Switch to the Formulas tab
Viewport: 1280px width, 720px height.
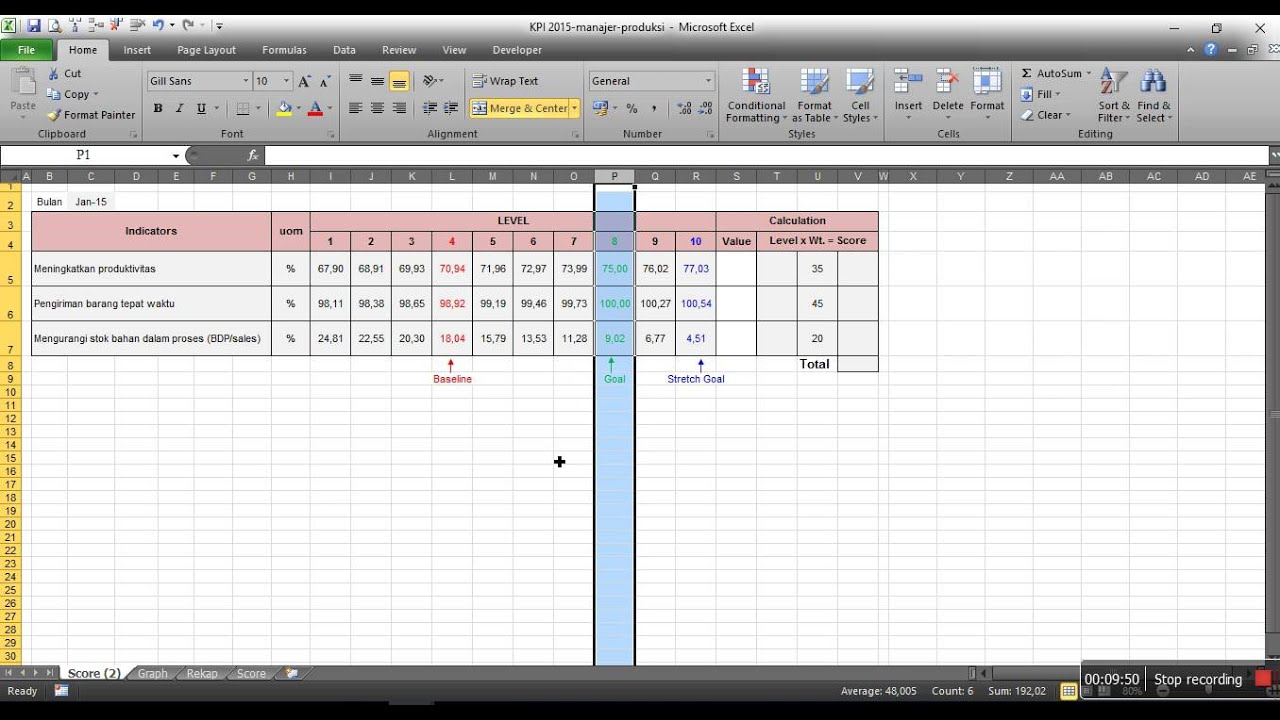pyautogui.click(x=284, y=50)
